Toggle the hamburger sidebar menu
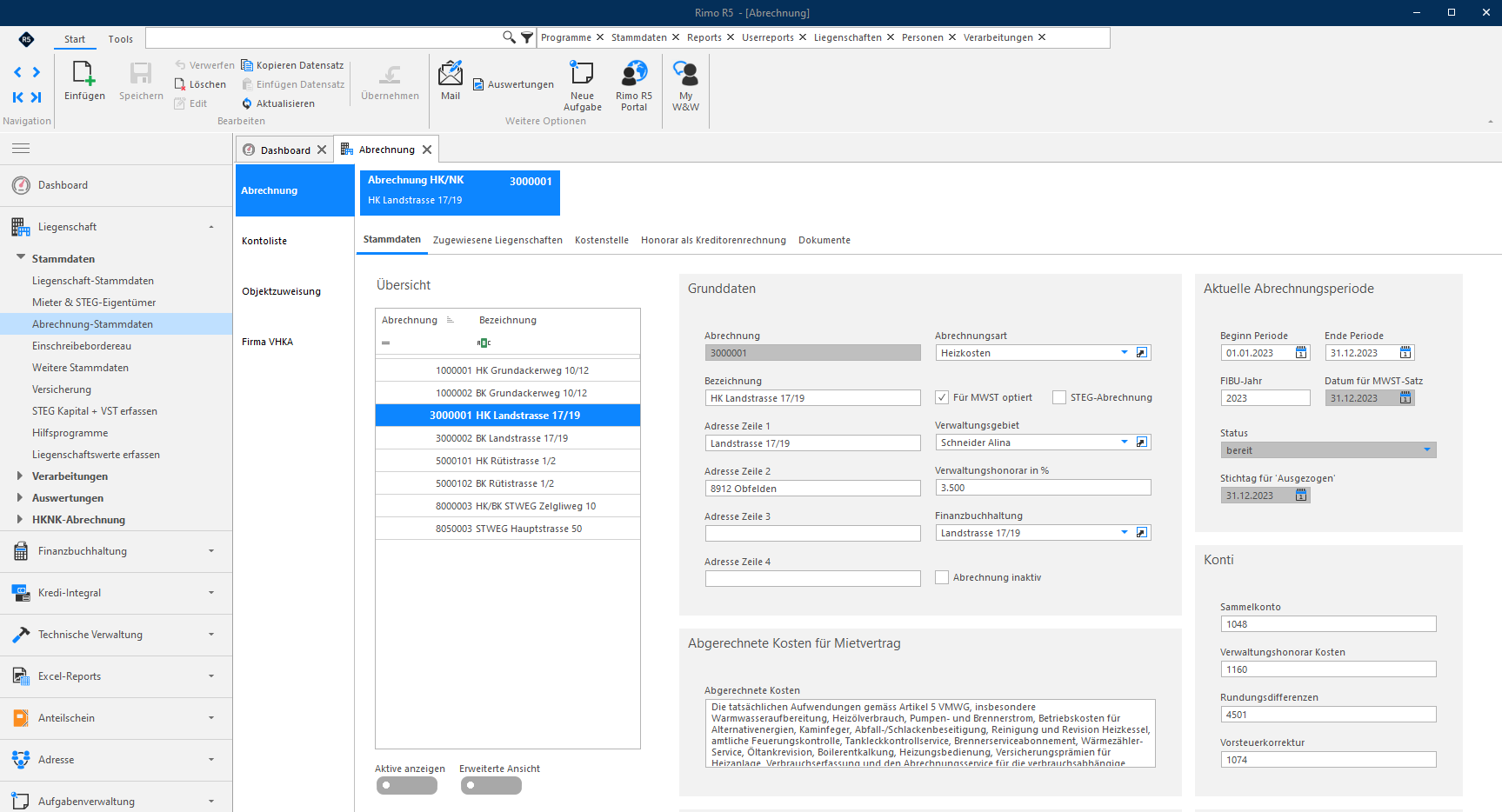This screenshot has height=812, width=1502. (x=21, y=149)
